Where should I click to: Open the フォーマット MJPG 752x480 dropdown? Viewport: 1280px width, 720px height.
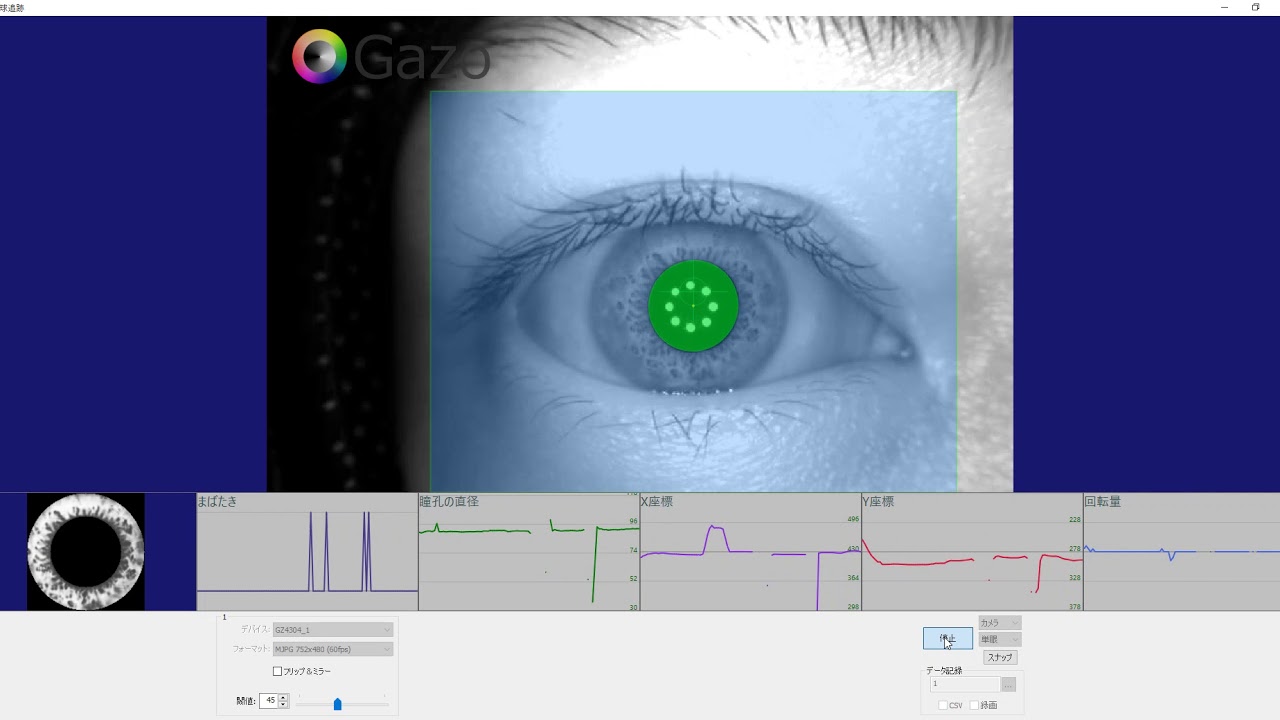point(333,649)
